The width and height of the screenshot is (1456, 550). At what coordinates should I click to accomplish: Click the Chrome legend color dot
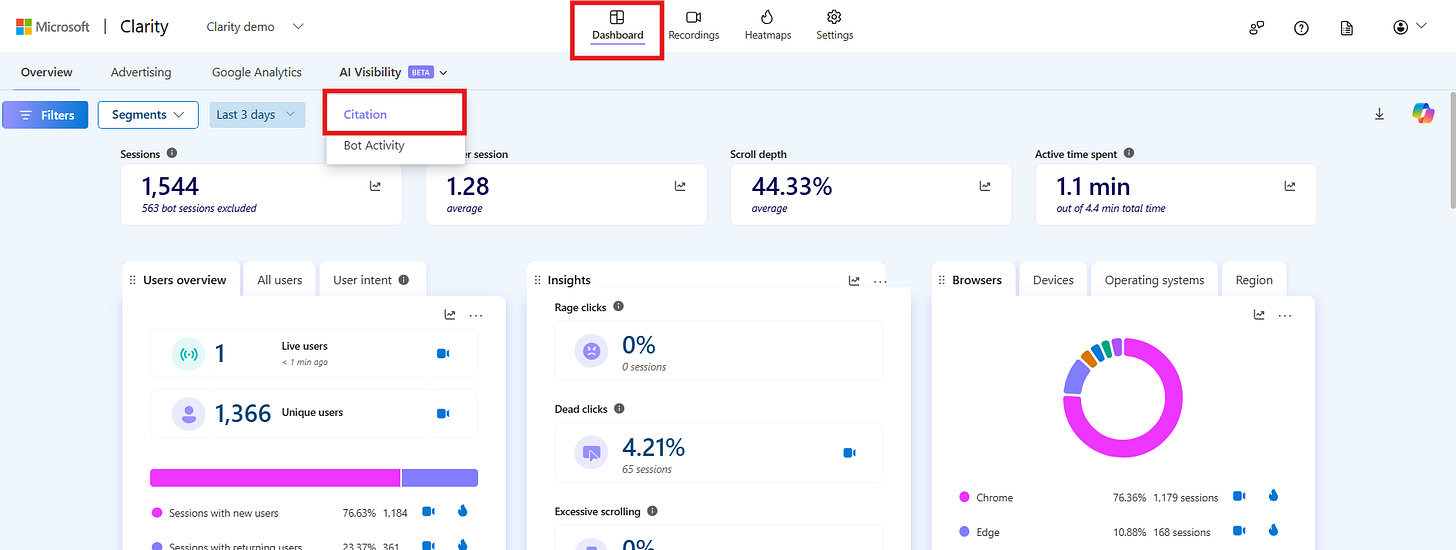(x=964, y=497)
